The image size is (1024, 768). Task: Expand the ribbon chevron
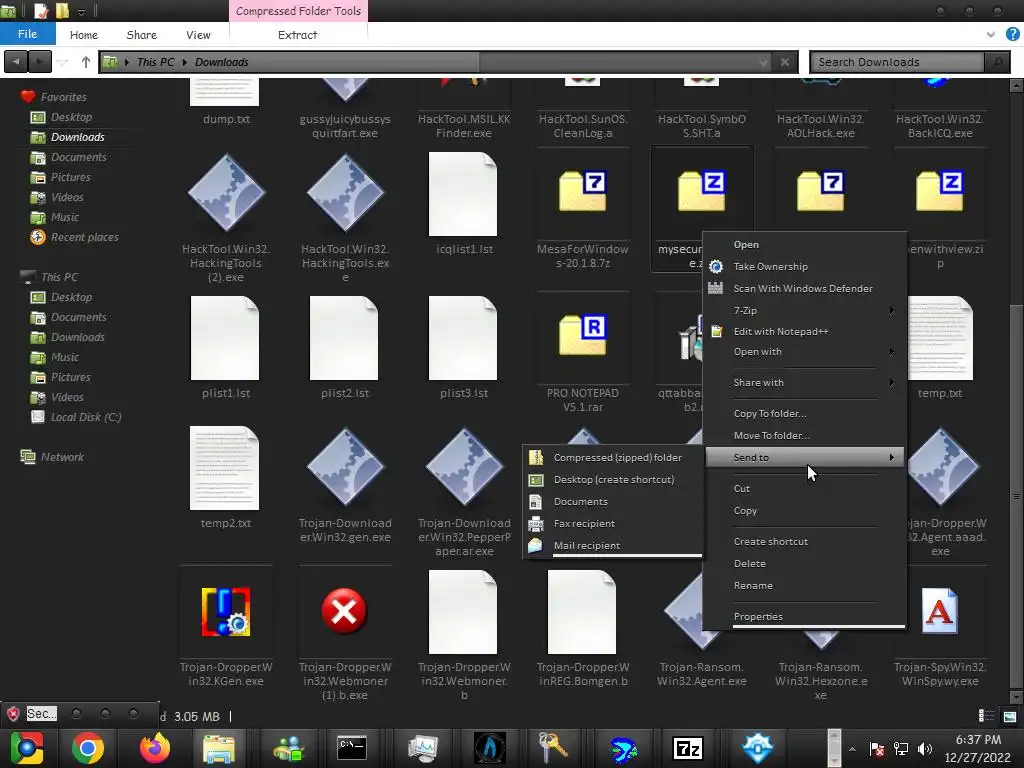coord(991,35)
